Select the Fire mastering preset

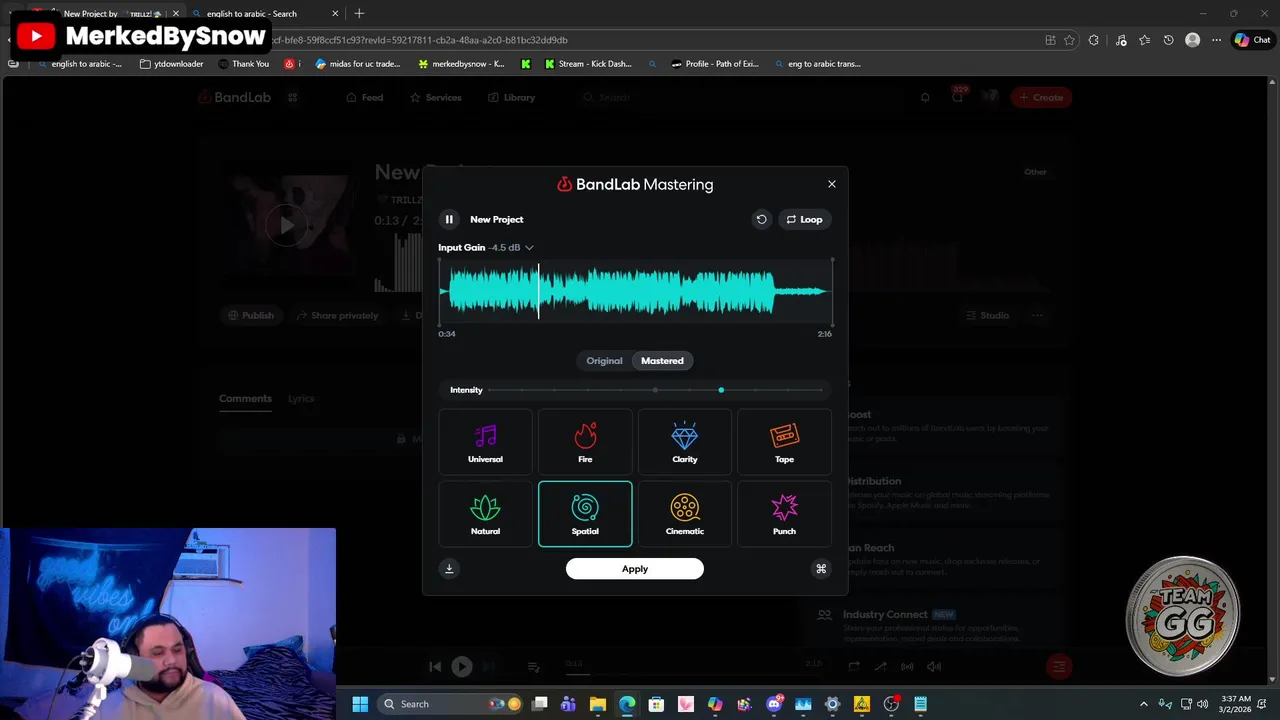pos(585,442)
